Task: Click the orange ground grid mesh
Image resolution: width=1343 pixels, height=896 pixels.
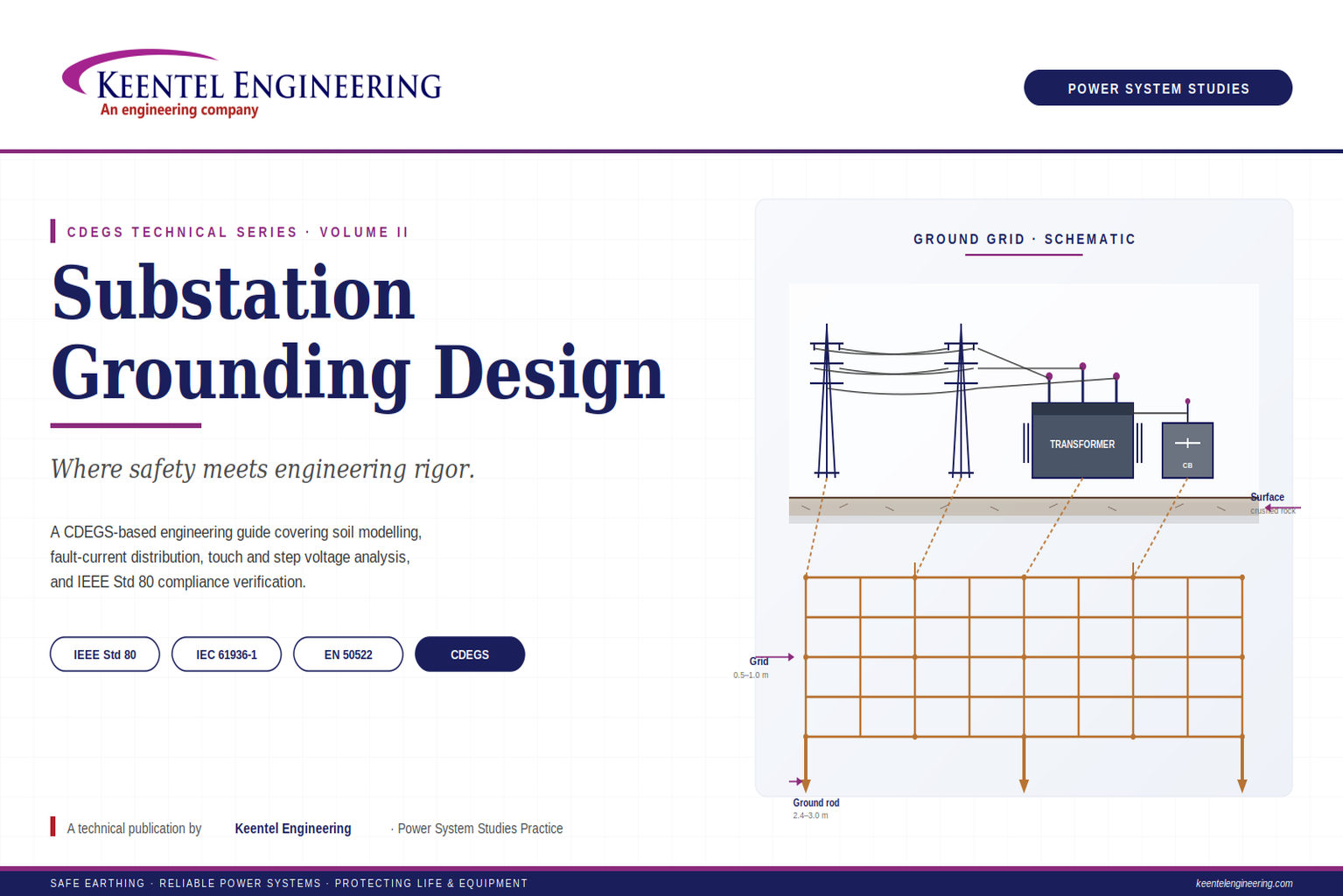Action: click(1024, 656)
